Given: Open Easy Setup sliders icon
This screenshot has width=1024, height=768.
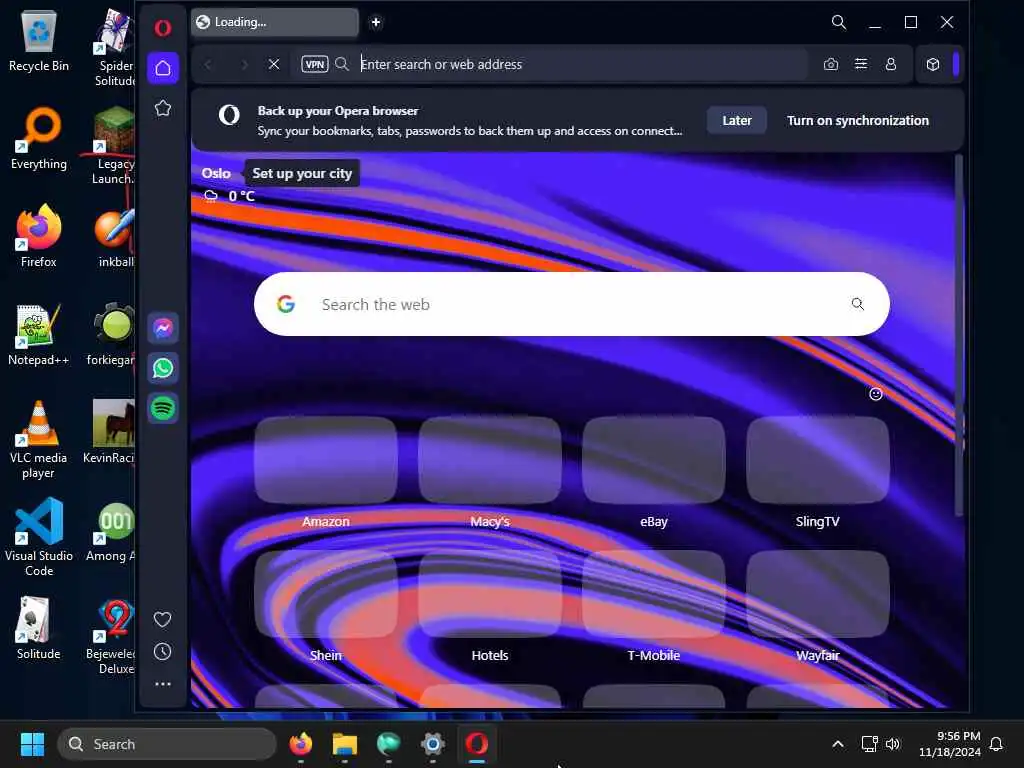Looking at the screenshot, I should (x=861, y=64).
